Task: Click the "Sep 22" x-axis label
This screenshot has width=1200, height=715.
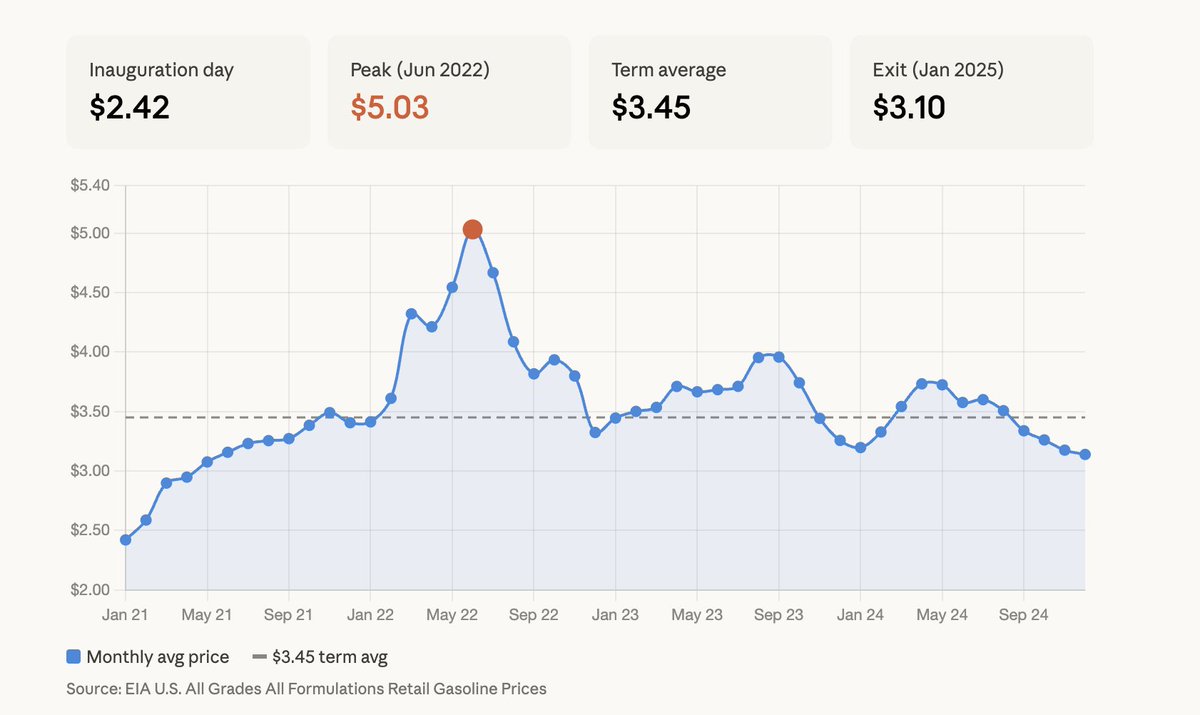Action: coord(534,615)
